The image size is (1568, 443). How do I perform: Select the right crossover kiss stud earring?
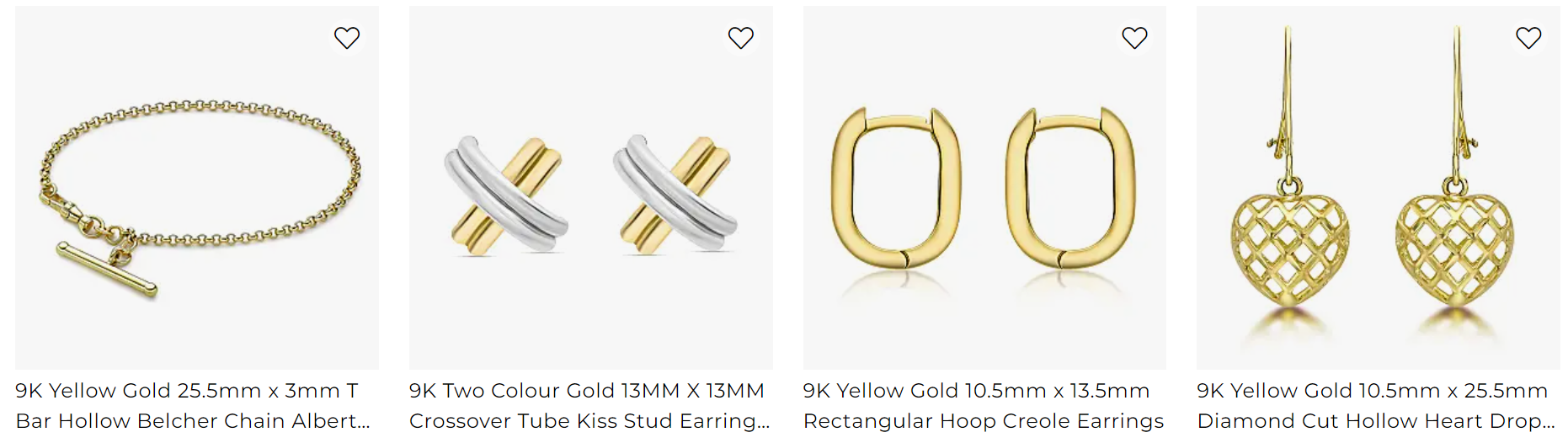tap(675, 195)
